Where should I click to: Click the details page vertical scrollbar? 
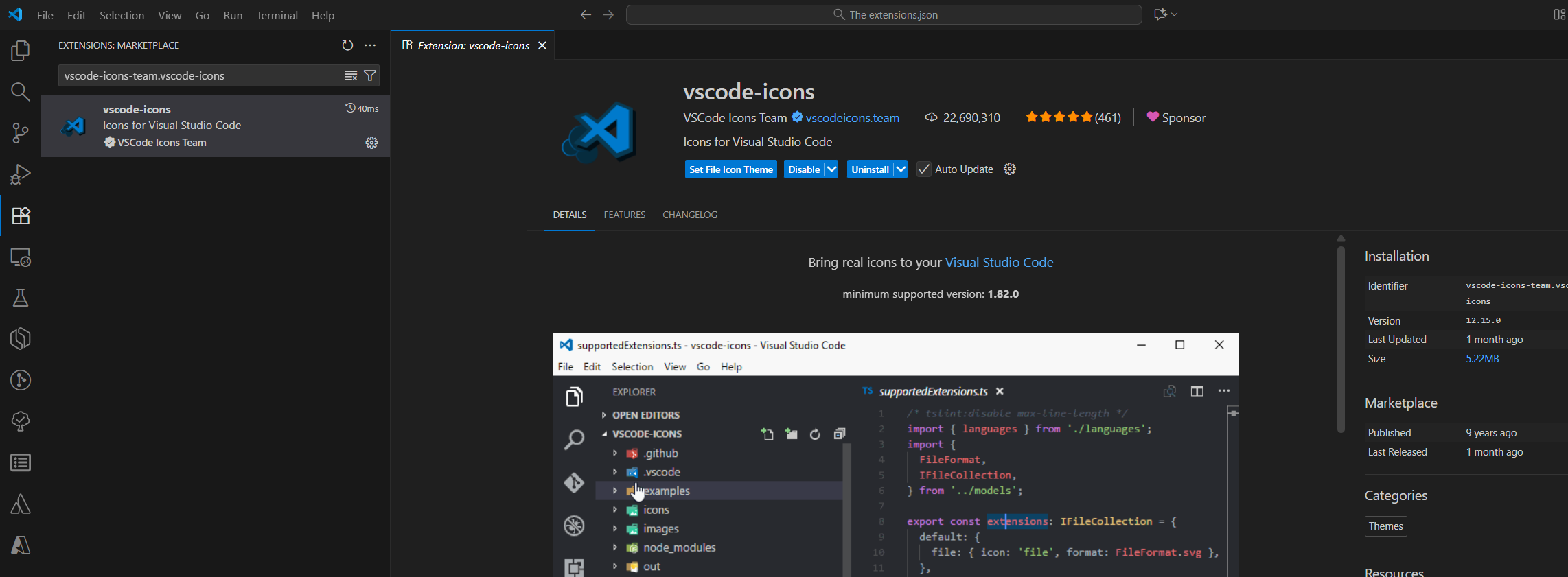(x=1341, y=339)
